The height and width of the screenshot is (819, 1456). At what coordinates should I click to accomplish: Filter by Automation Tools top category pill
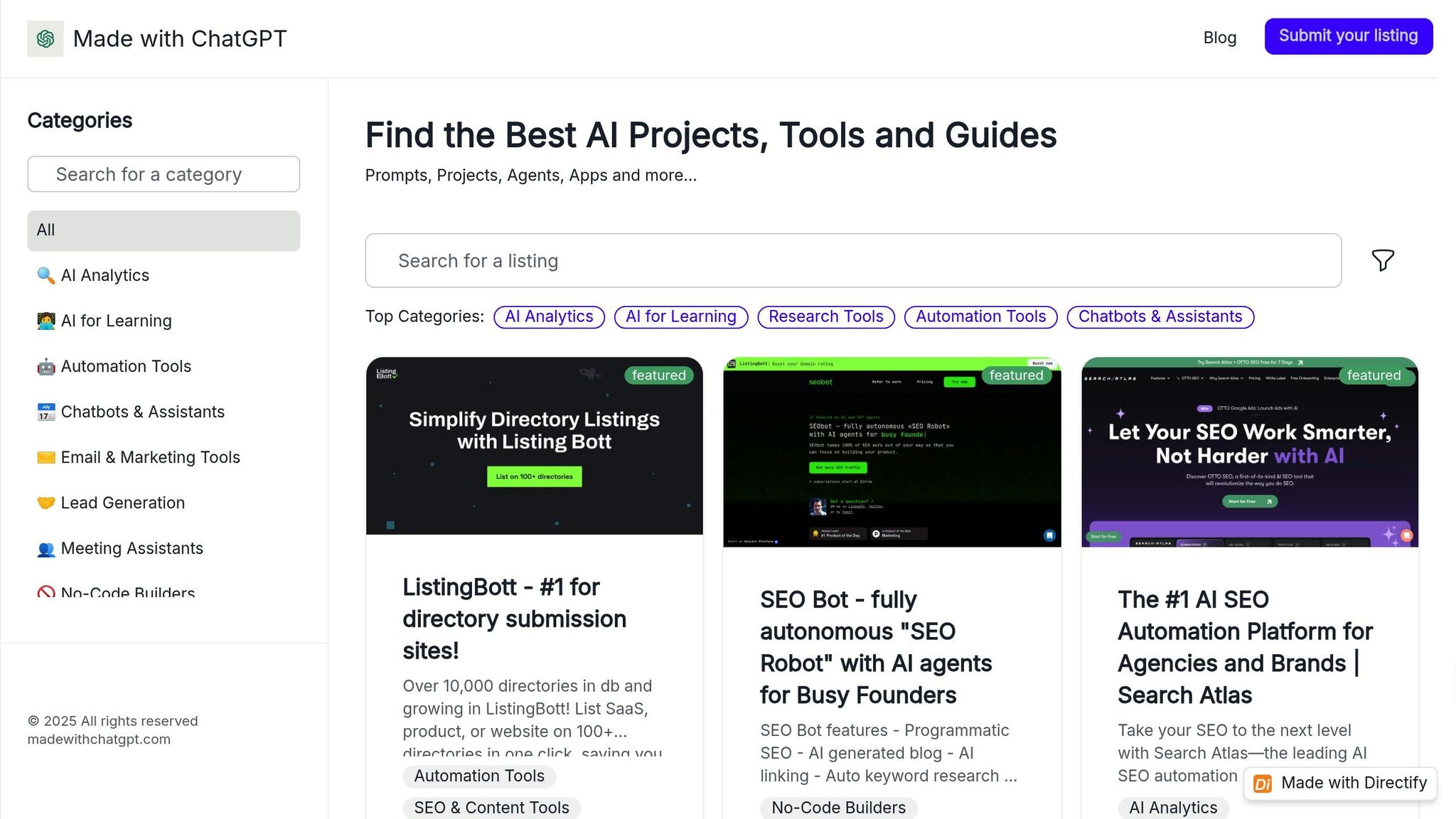click(980, 316)
